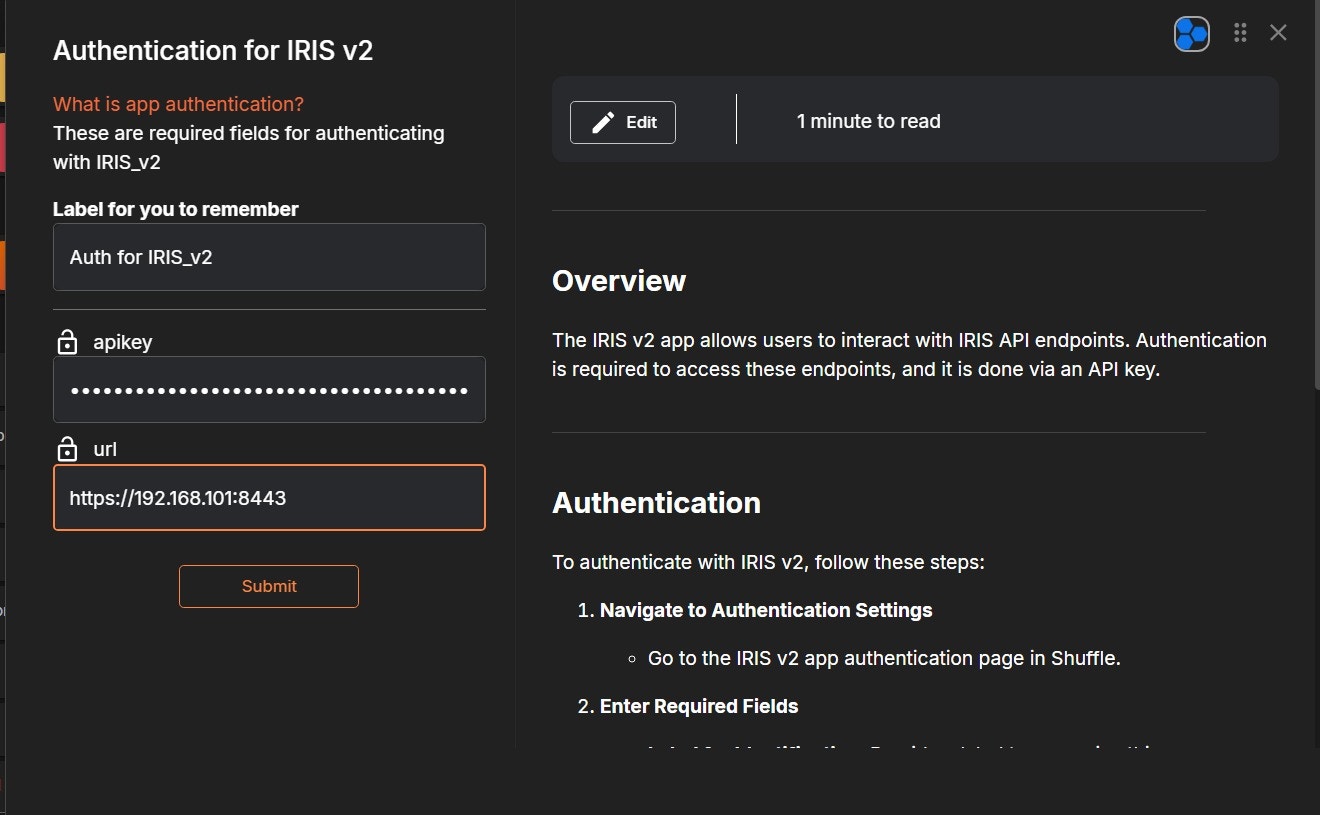This screenshot has width=1320, height=815.
Task: Select the red app icon on the left edge
Action: coord(4,145)
